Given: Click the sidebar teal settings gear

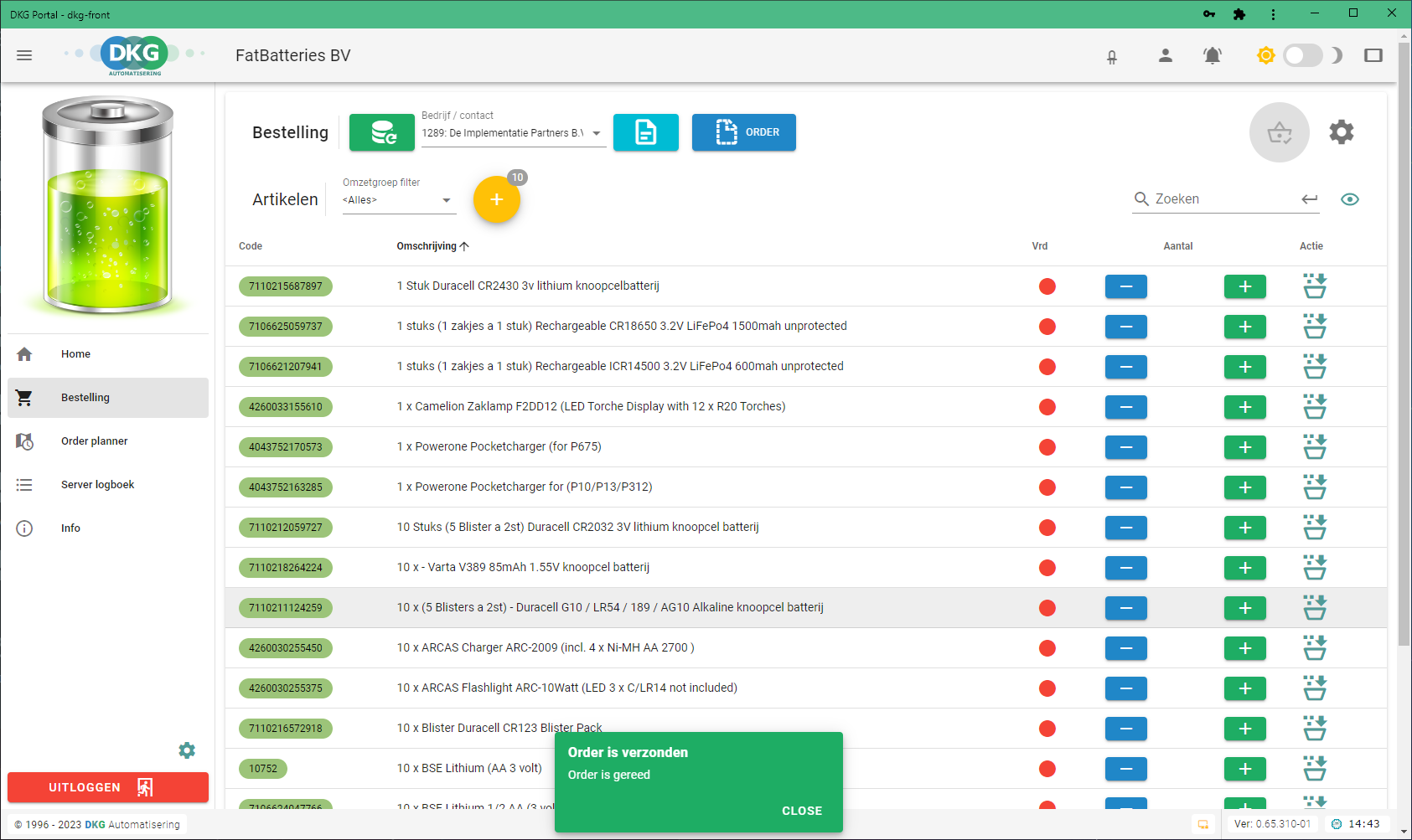Looking at the screenshot, I should (x=187, y=750).
